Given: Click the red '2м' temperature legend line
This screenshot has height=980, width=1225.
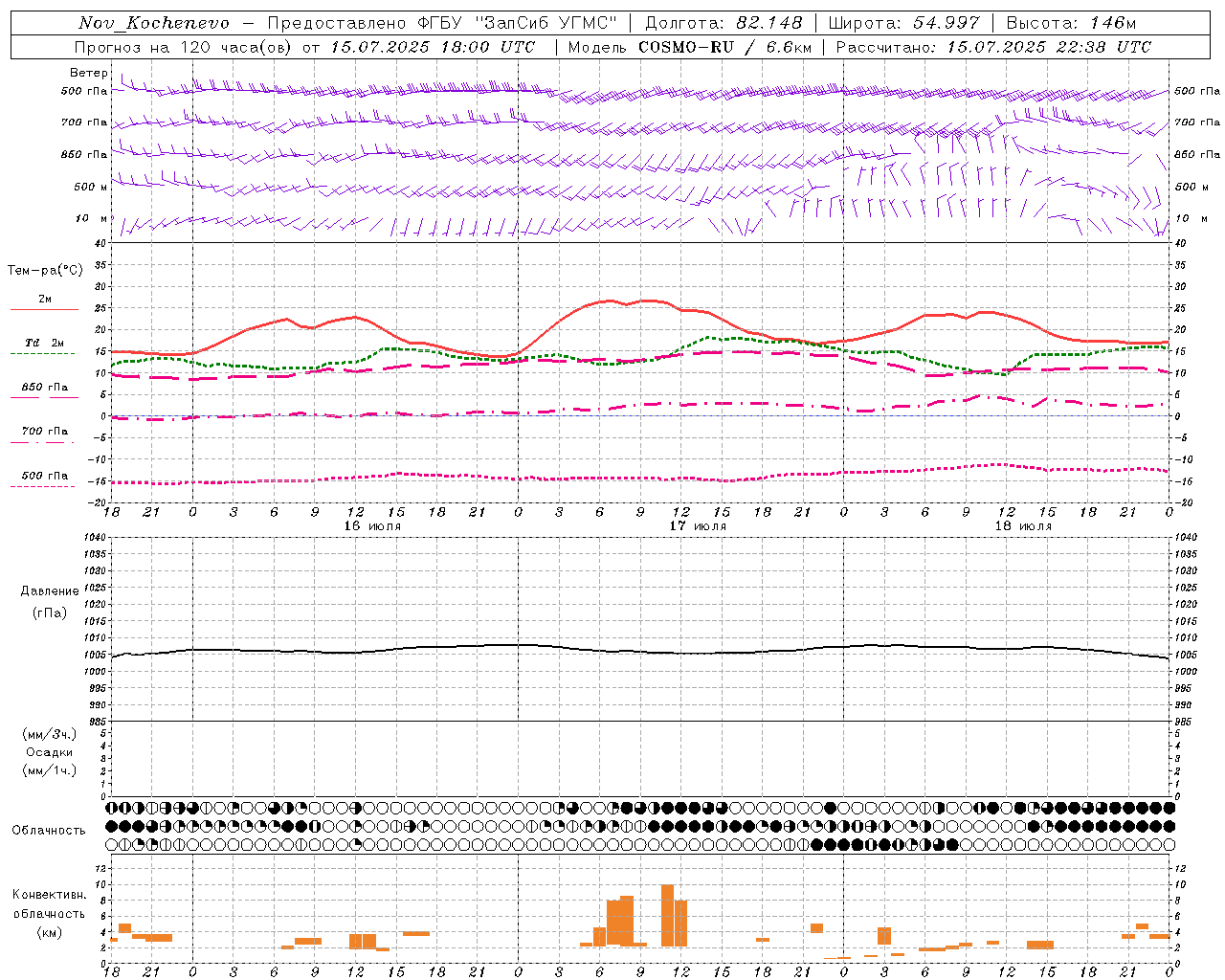Looking at the screenshot, I should tap(44, 309).
